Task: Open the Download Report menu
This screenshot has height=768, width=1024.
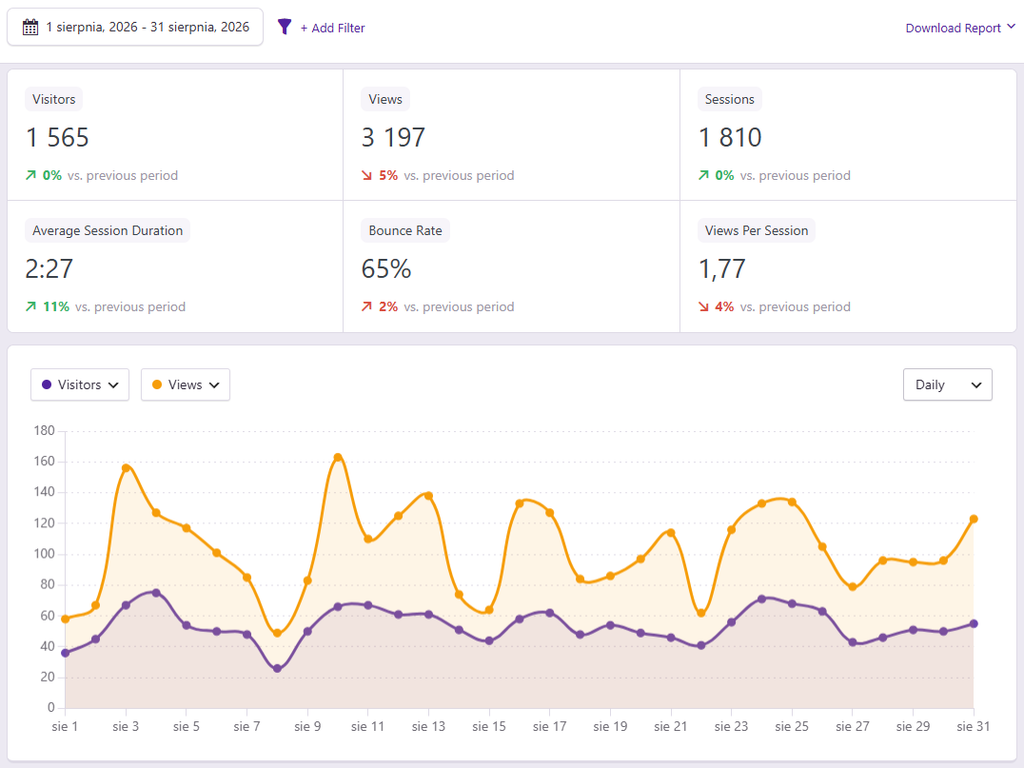Action: (960, 28)
